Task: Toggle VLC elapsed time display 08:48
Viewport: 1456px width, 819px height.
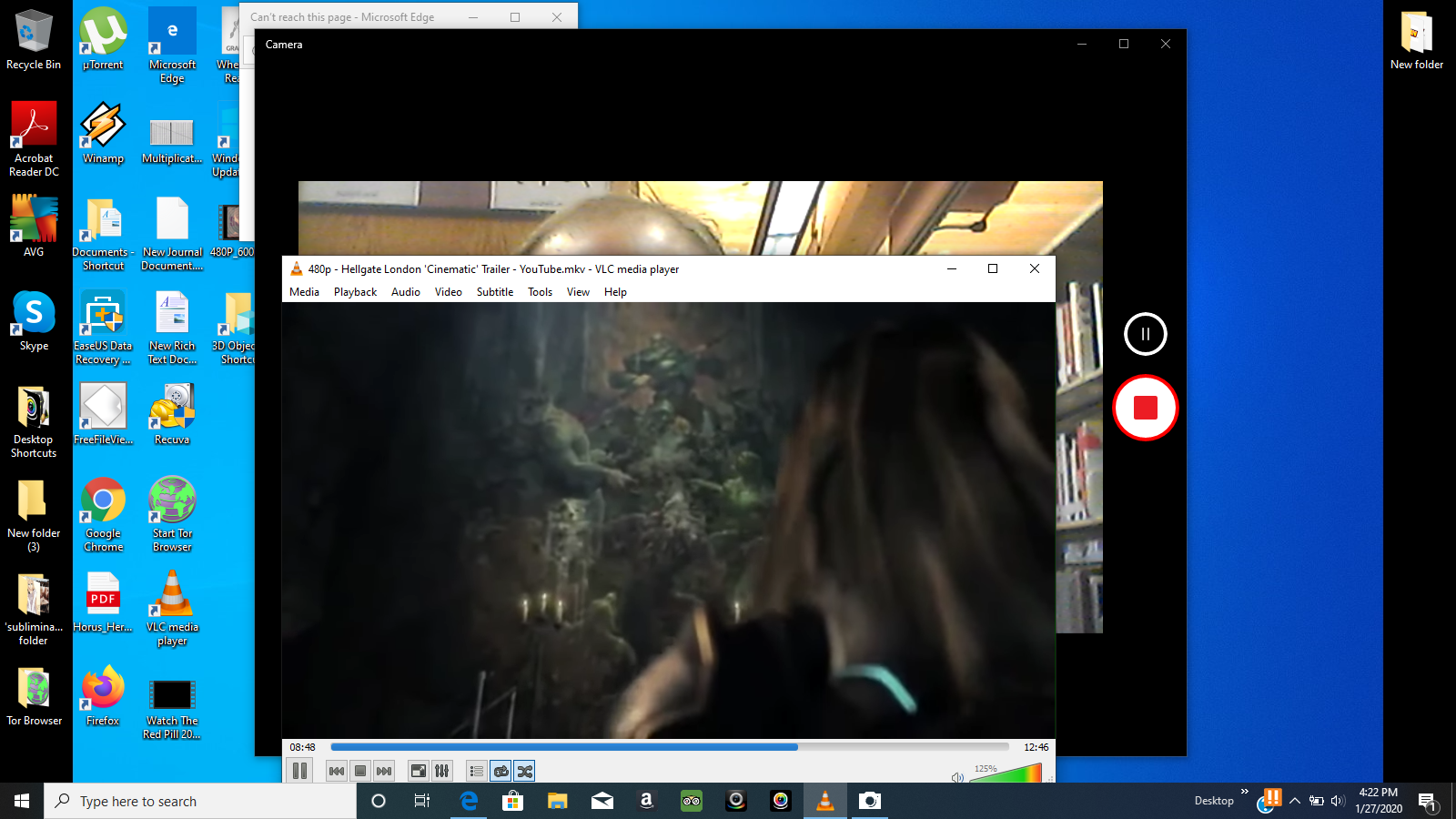Action: (x=303, y=747)
